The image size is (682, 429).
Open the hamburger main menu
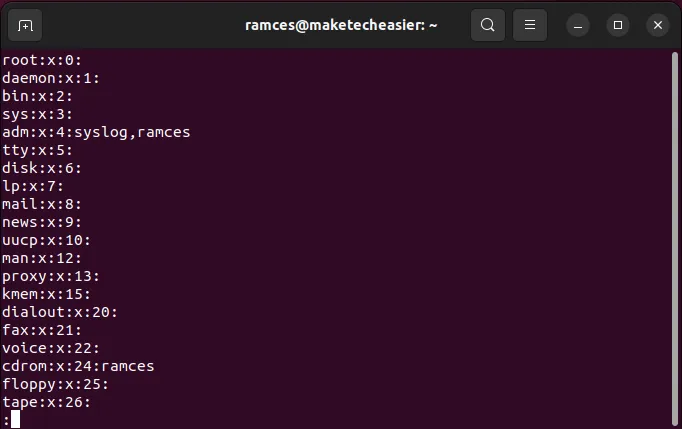(x=530, y=25)
